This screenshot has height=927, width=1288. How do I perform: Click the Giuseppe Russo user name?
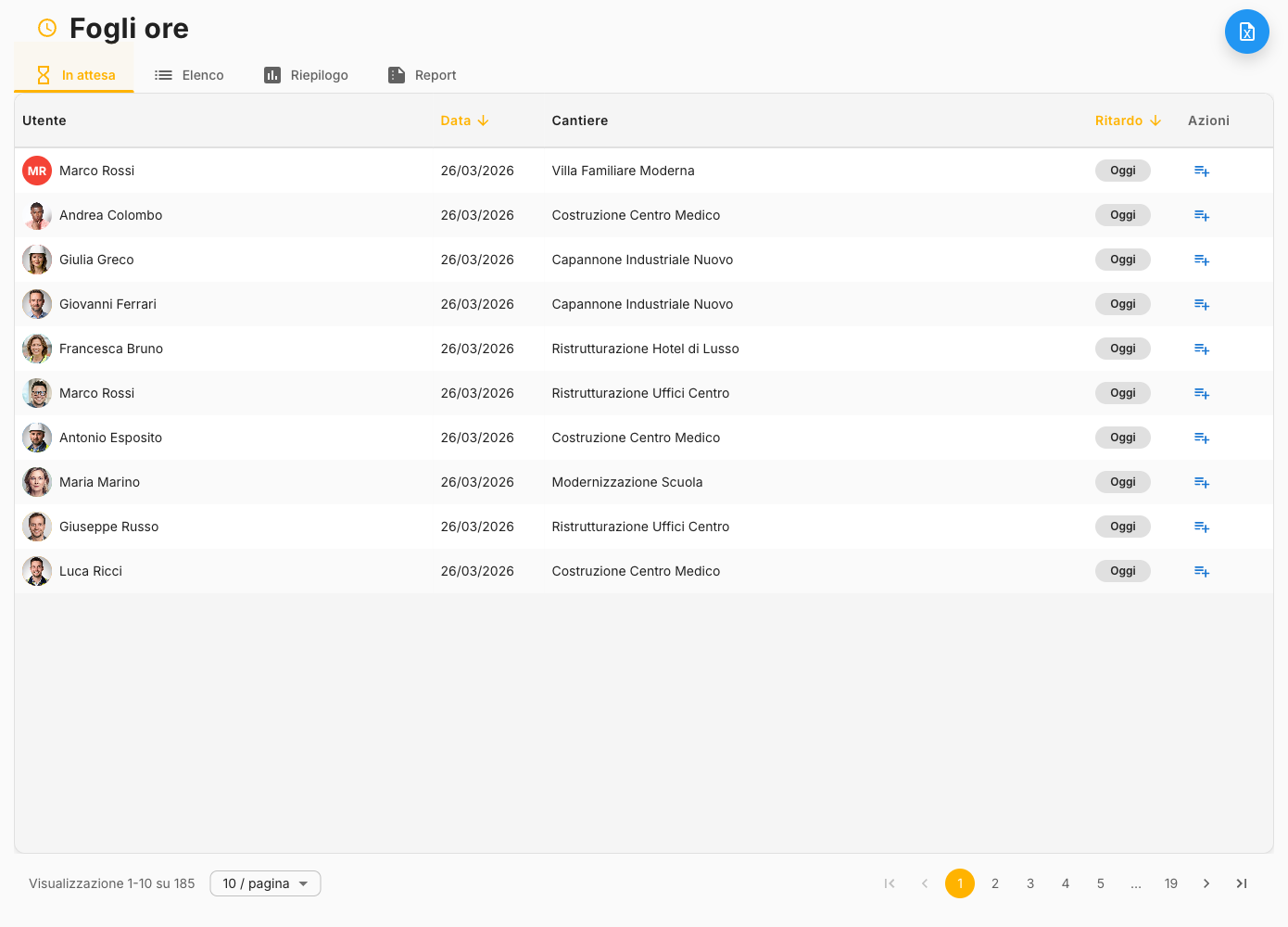tap(108, 527)
